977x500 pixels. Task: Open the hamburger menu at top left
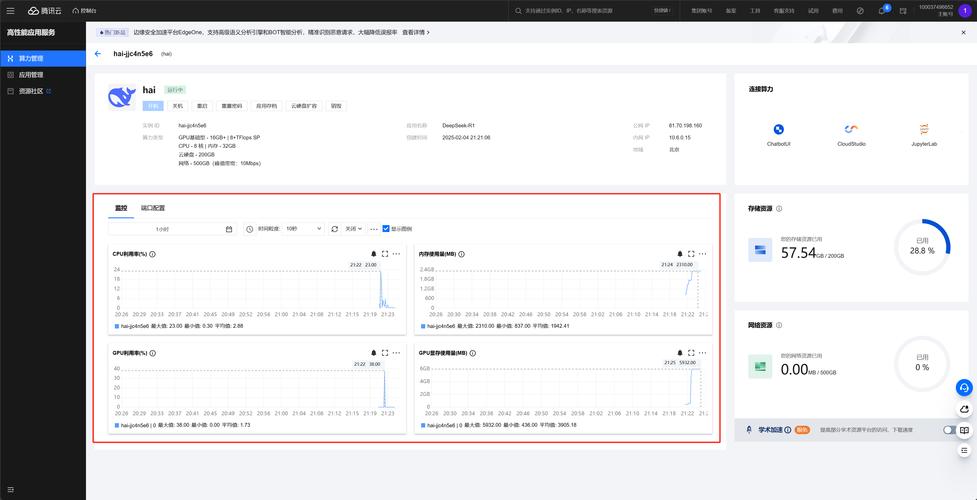pos(11,11)
